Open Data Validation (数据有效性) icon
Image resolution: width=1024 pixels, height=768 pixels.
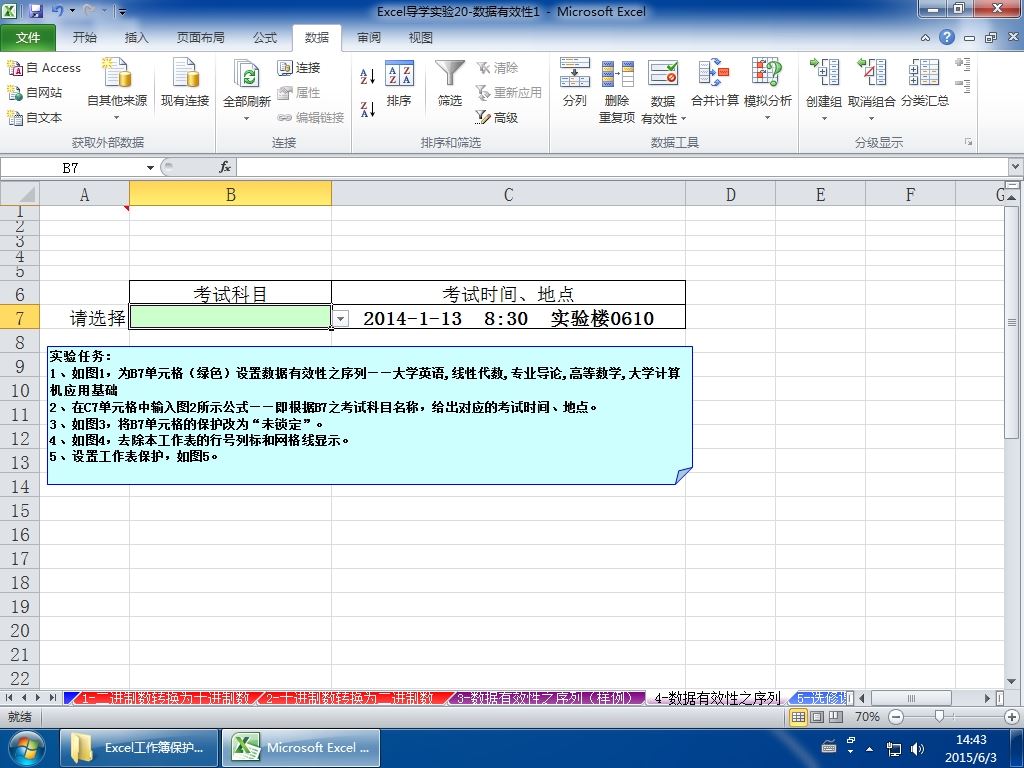point(663,73)
